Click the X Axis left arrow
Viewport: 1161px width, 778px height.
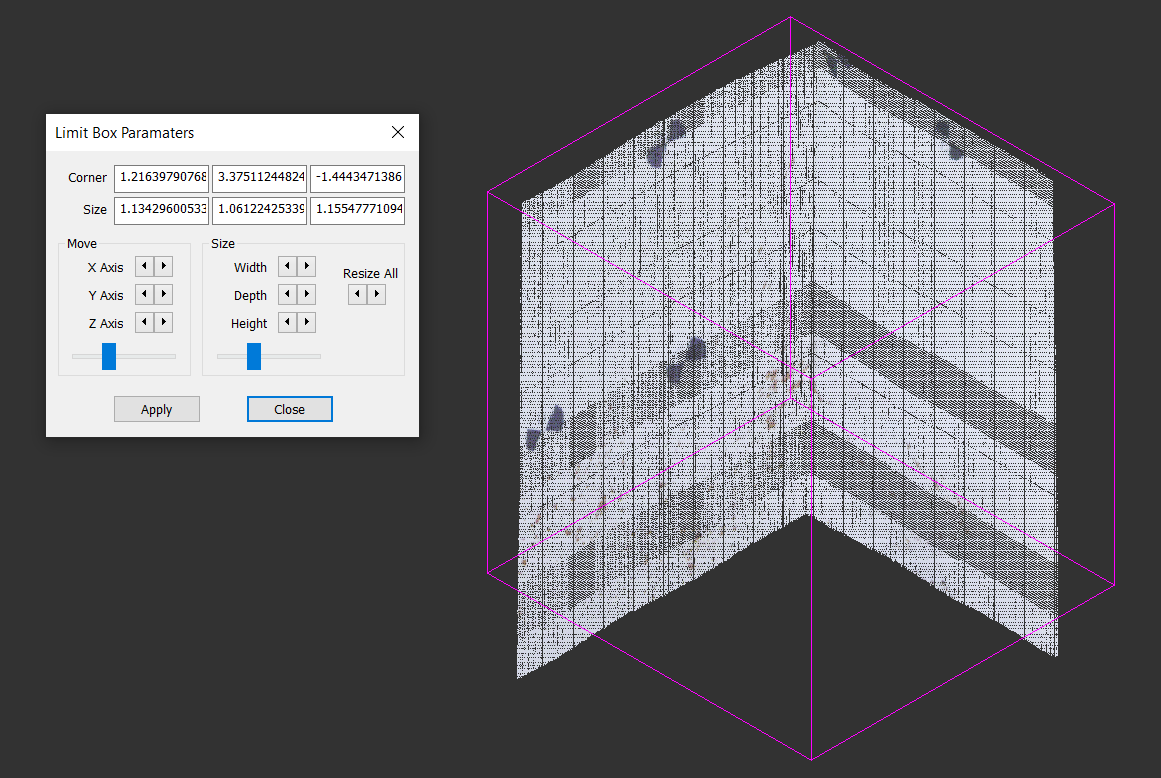(x=145, y=266)
